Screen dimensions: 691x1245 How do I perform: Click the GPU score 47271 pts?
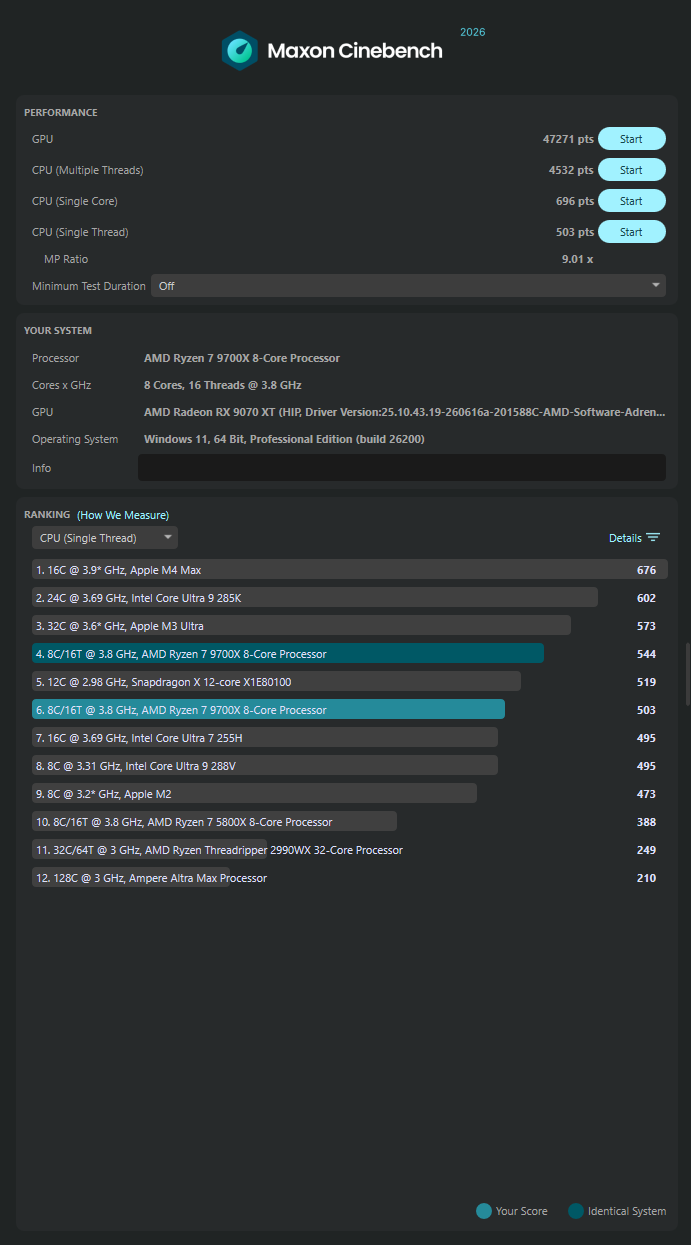click(x=568, y=139)
